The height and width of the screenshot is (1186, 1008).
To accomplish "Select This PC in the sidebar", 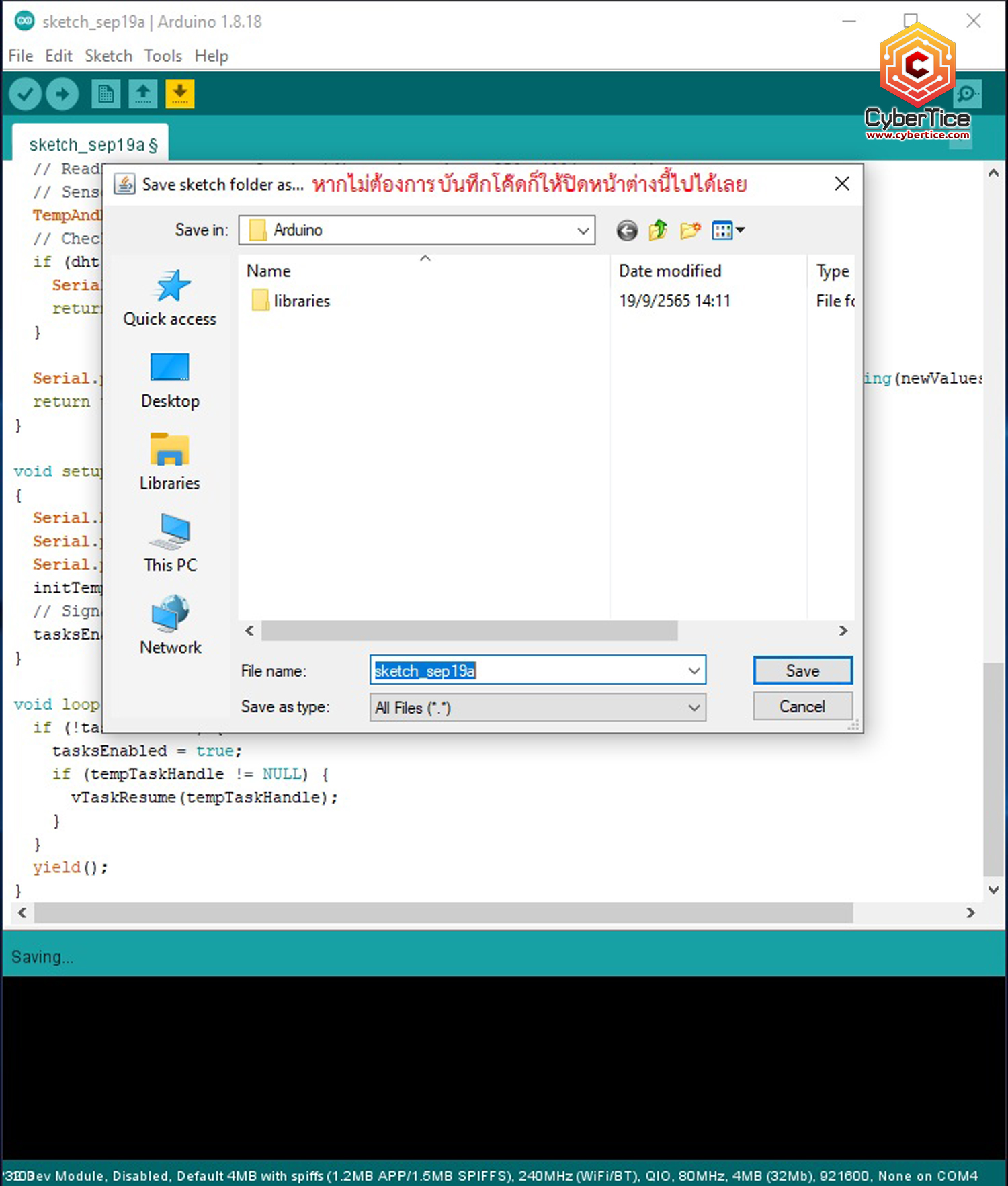I will coord(170,544).
